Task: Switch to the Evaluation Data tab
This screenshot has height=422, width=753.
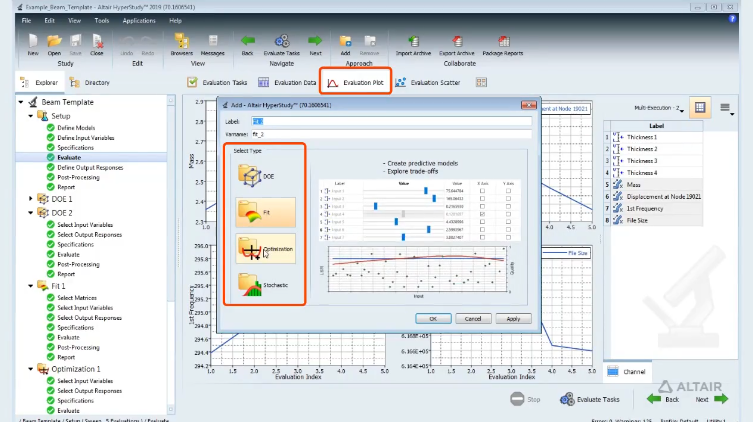Action: (287, 82)
